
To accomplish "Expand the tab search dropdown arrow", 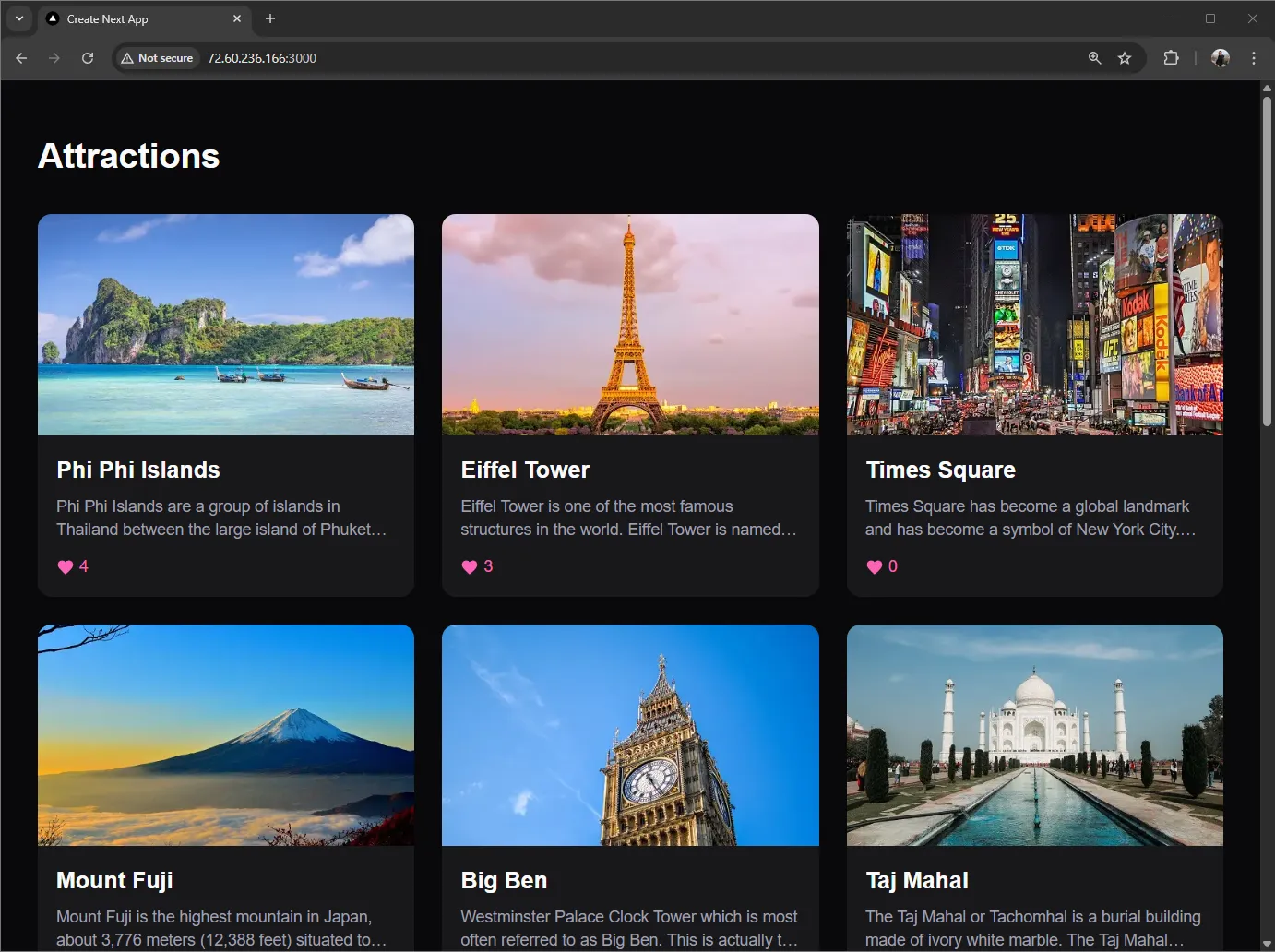I will [x=19, y=18].
